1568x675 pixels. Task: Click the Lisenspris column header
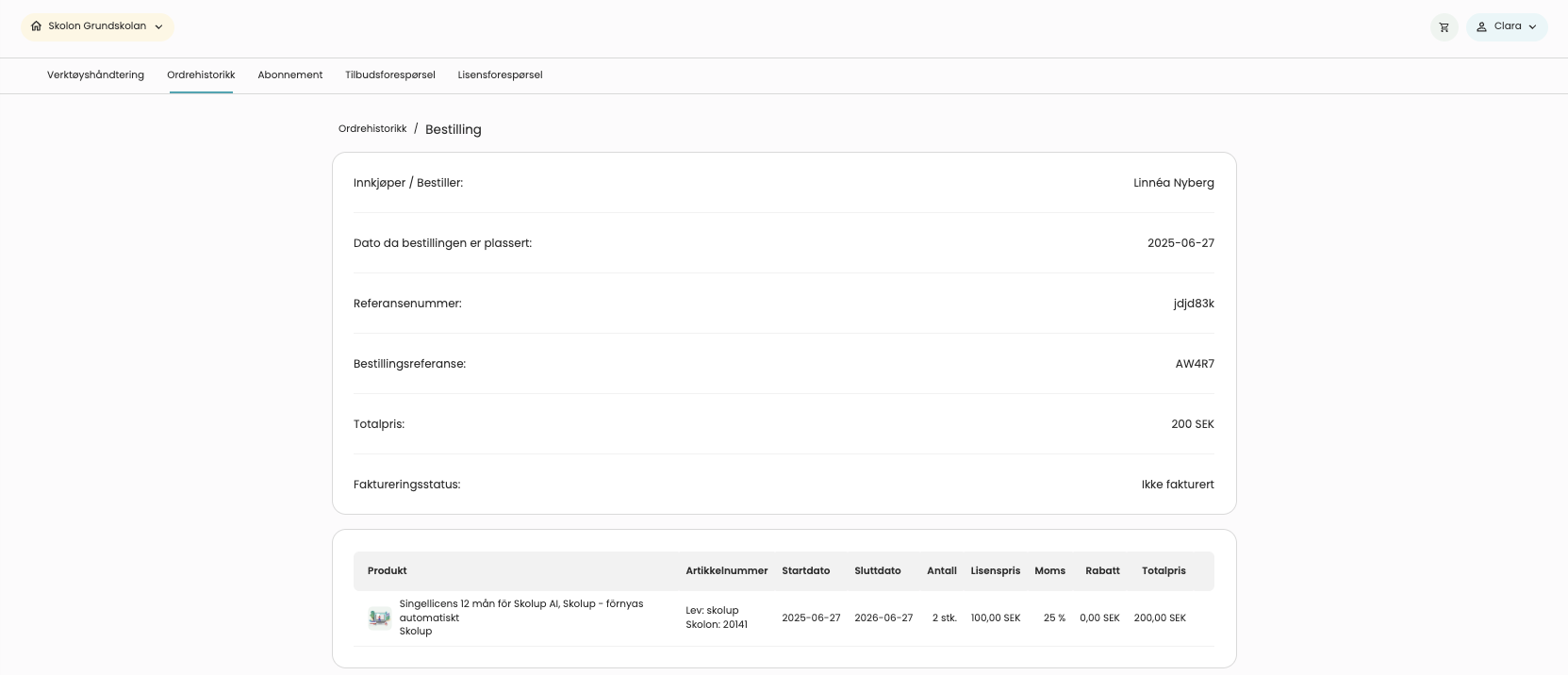pos(995,571)
